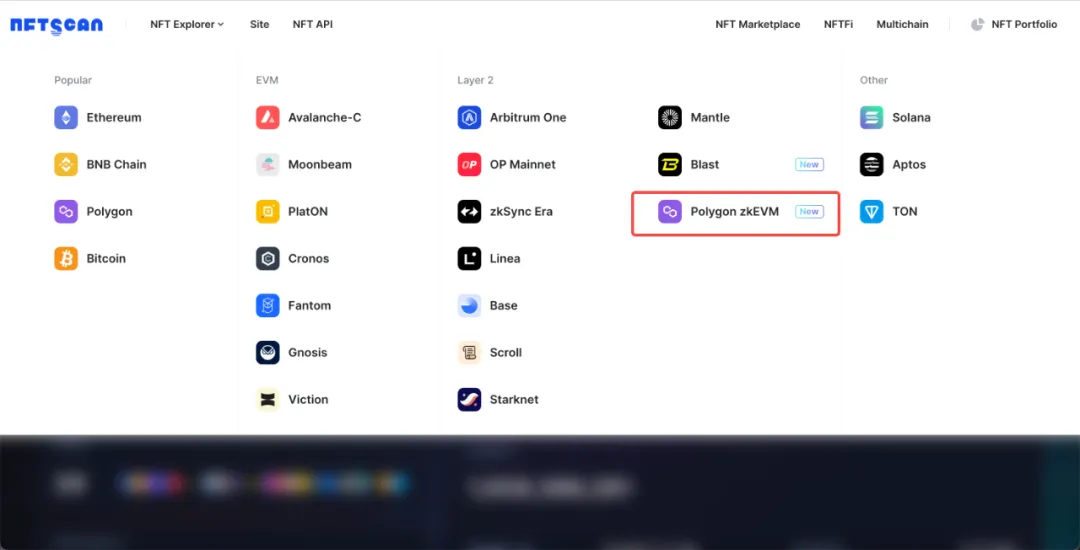Click the Base text label

pos(503,306)
